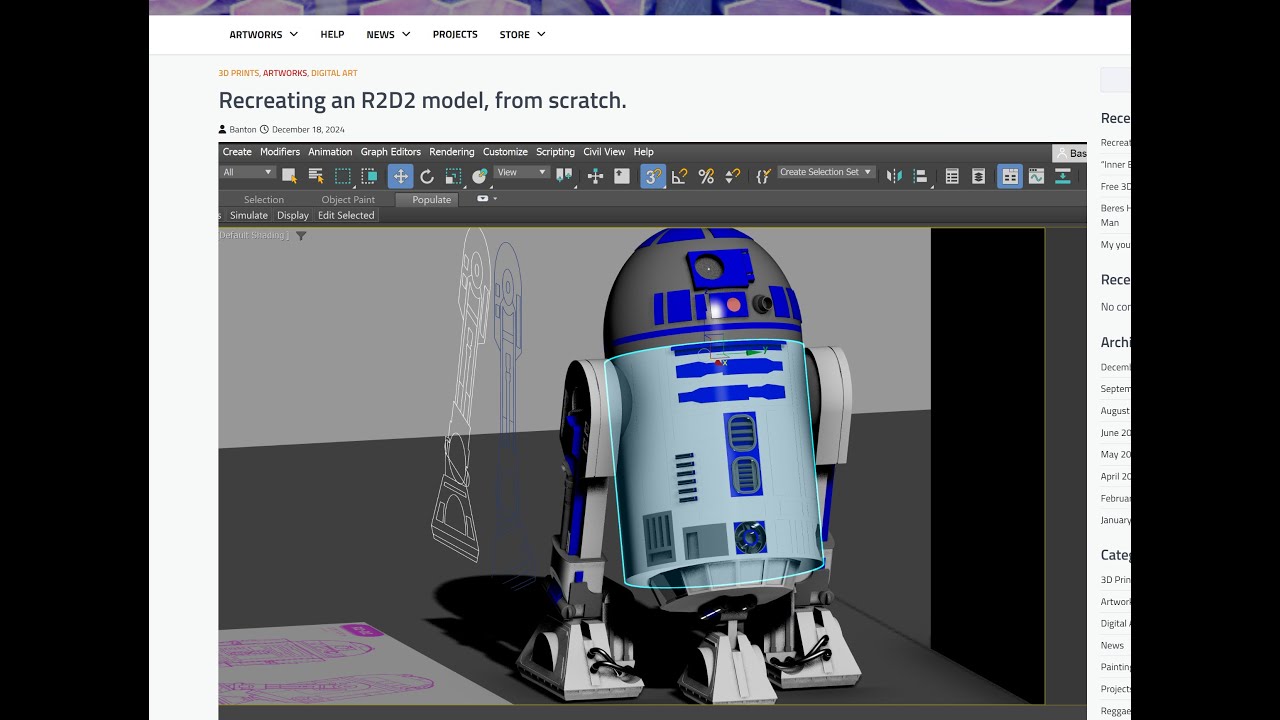
Task: Open 3D PRINTS category link
Action: tap(238, 73)
